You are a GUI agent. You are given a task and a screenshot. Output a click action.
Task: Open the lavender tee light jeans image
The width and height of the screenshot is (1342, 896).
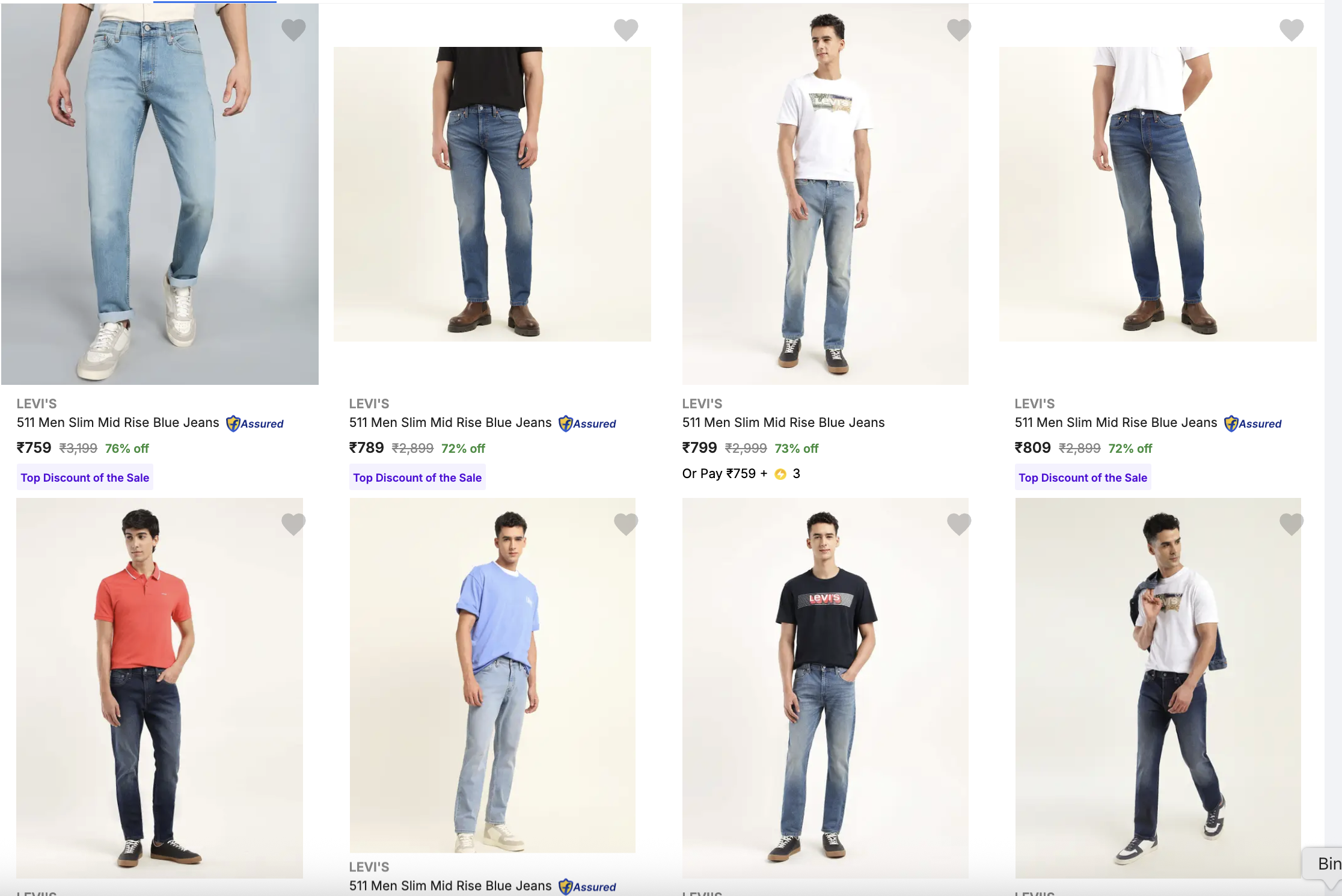pos(492,675)
